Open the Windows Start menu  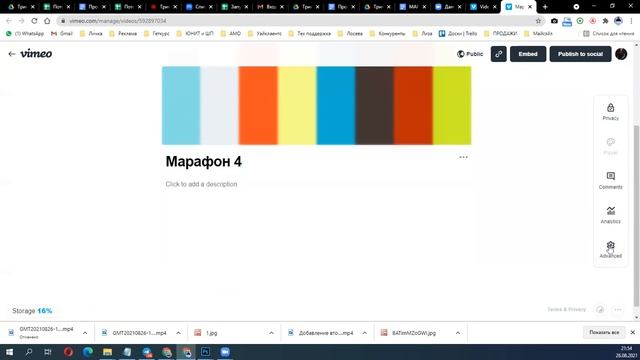click(9, 352)
